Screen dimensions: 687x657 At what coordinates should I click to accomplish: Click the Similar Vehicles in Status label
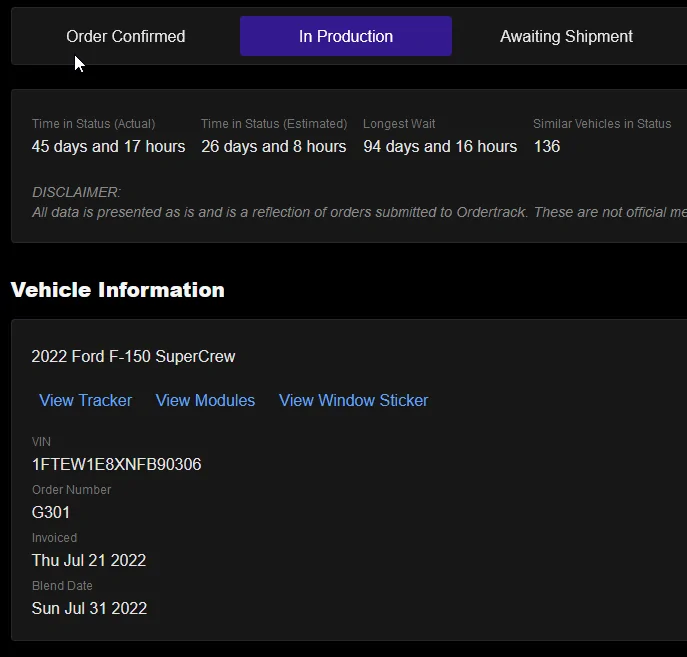602,124
